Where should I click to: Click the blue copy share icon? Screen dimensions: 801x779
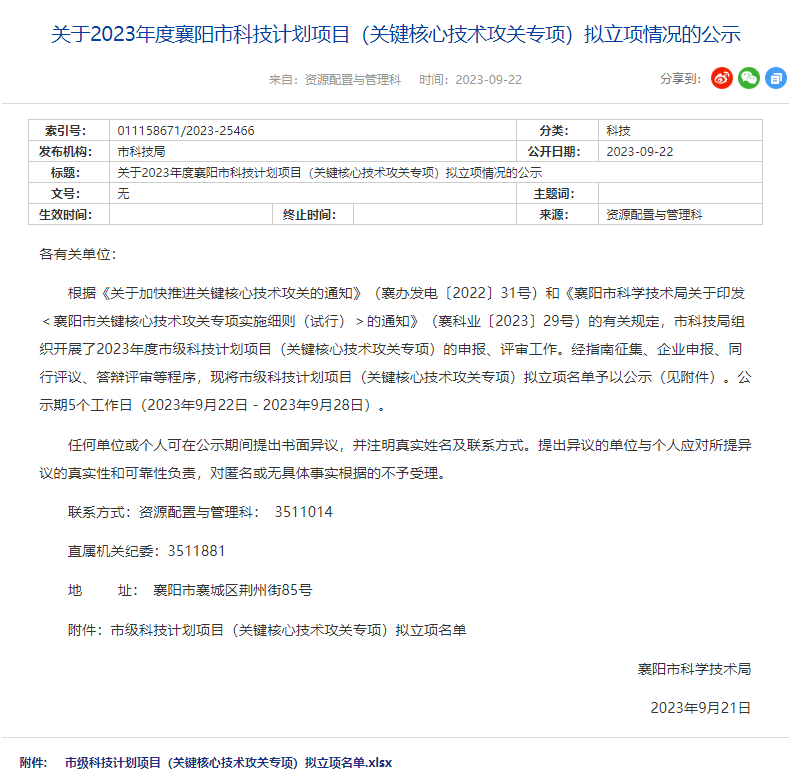click(x=776, y=79)
